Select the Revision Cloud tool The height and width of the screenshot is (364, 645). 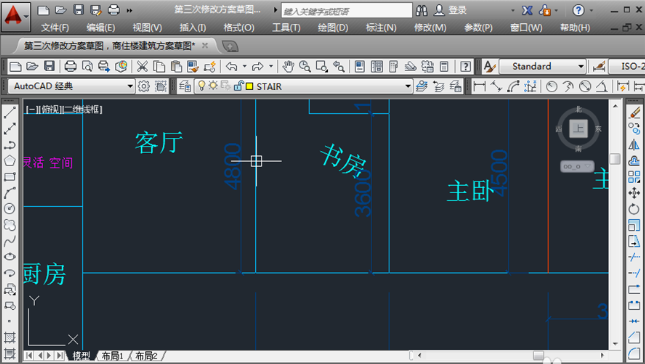[9, 225]
